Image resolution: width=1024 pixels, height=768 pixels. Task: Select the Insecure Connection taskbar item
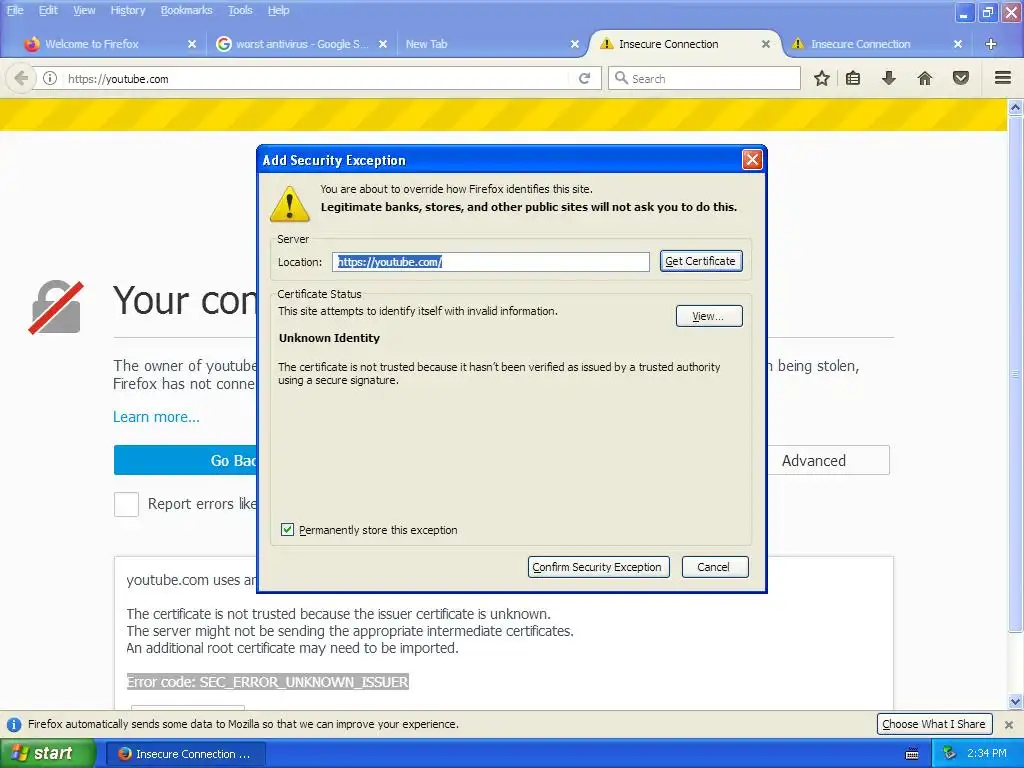tap(185, 754)
